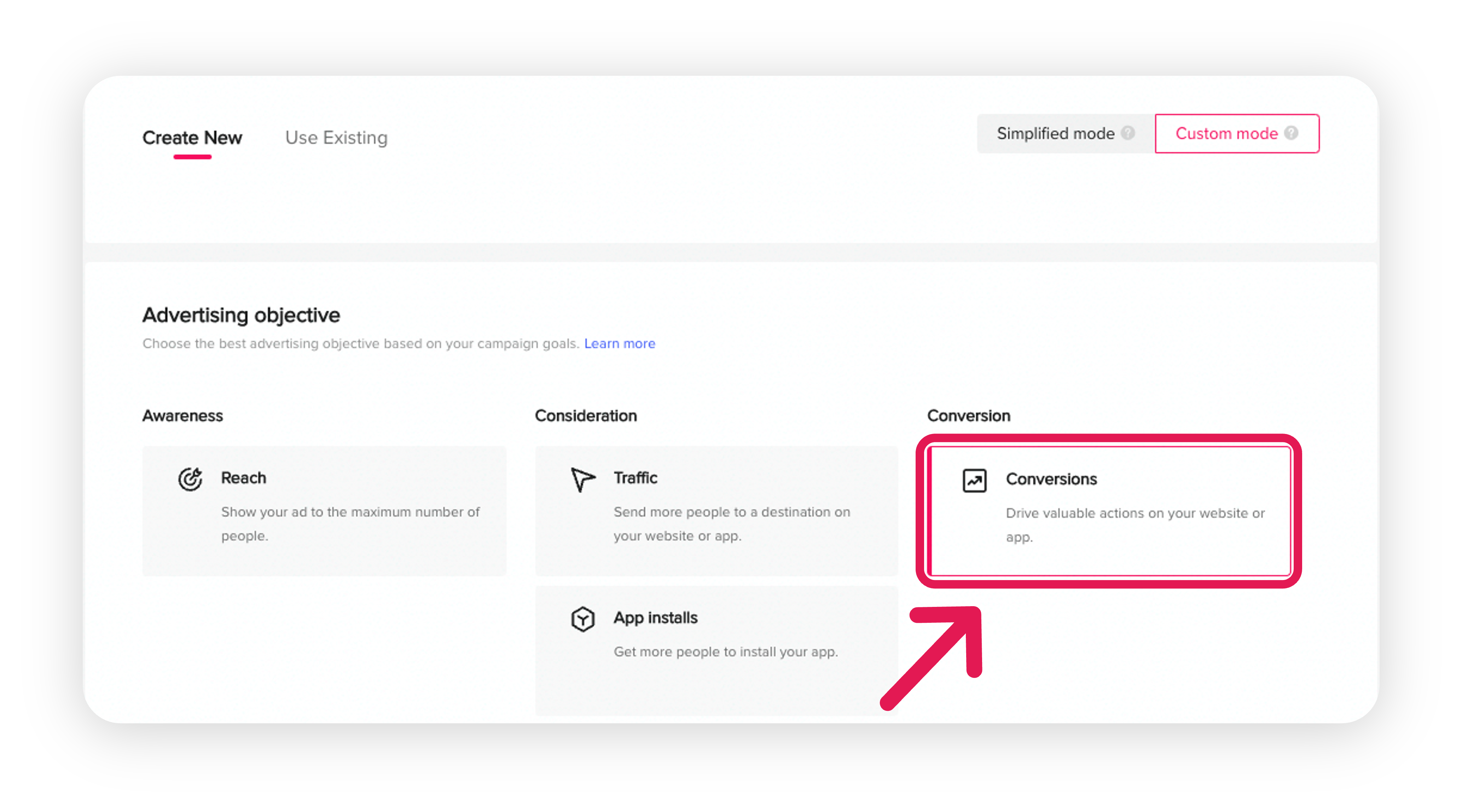
Task: Click the Awareness column label
Action: coord(183,416)
